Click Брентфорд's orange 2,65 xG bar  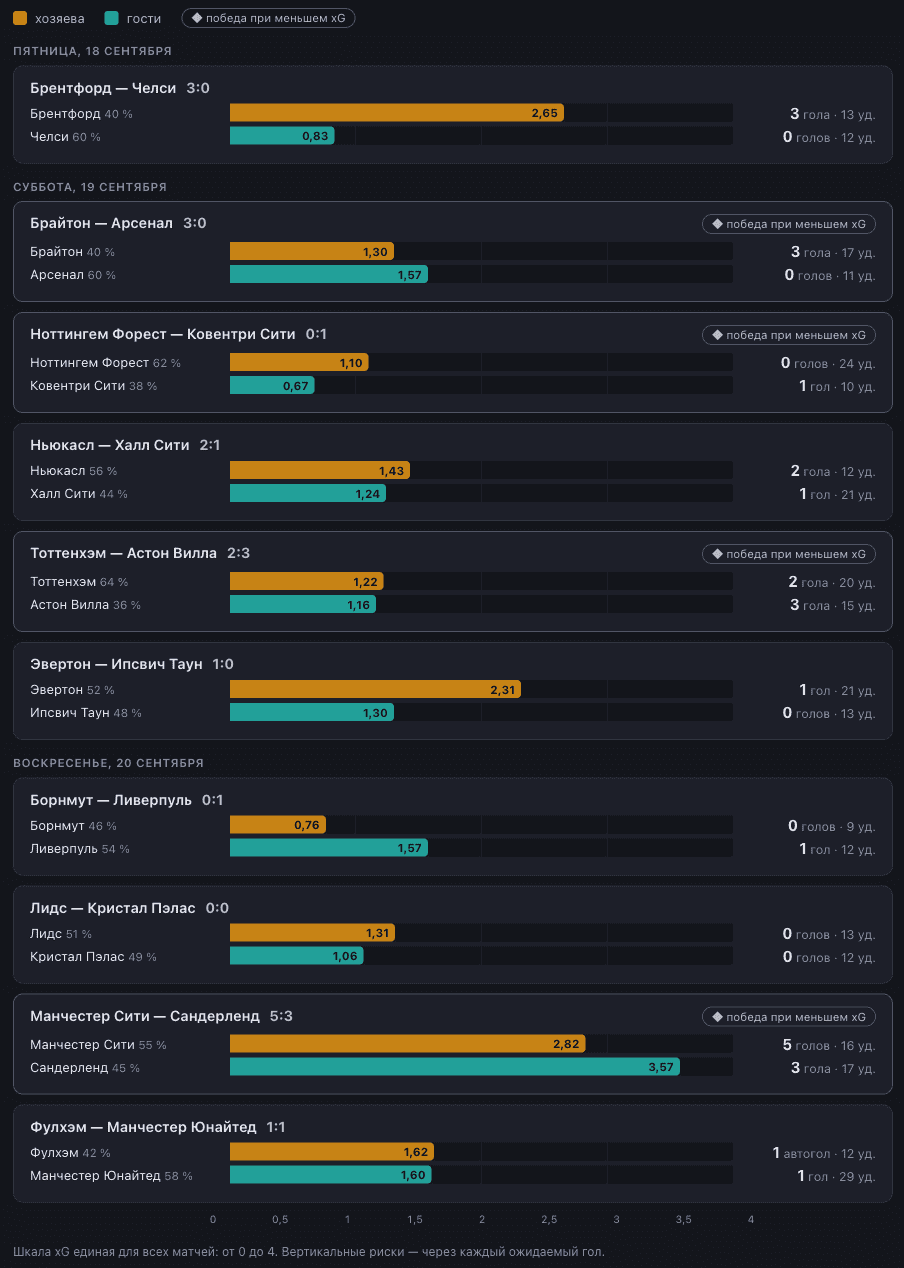tap(397, 113)
